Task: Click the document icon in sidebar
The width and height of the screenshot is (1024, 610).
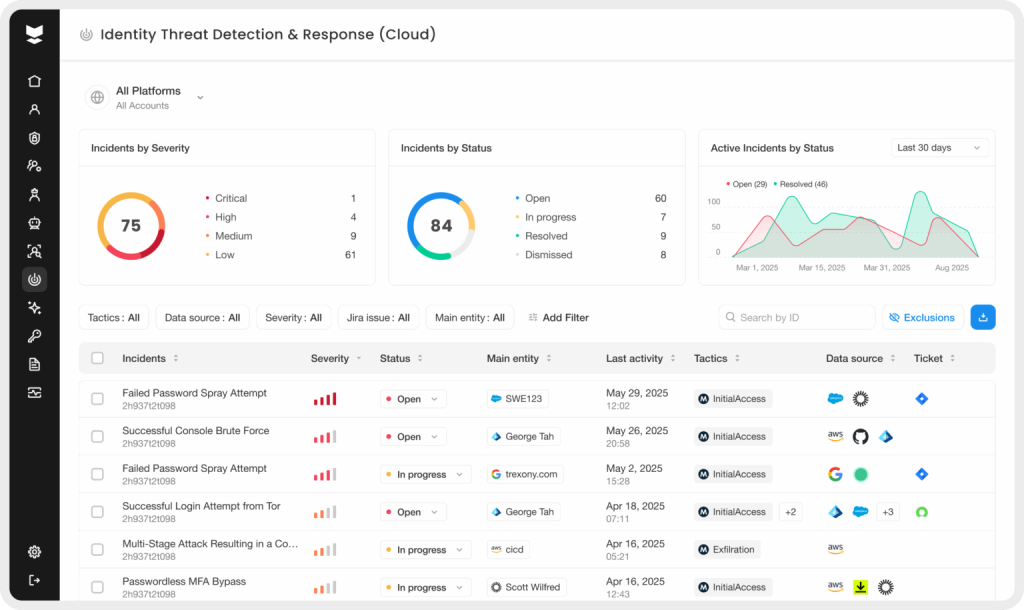Action: click(x=35, y=364)
